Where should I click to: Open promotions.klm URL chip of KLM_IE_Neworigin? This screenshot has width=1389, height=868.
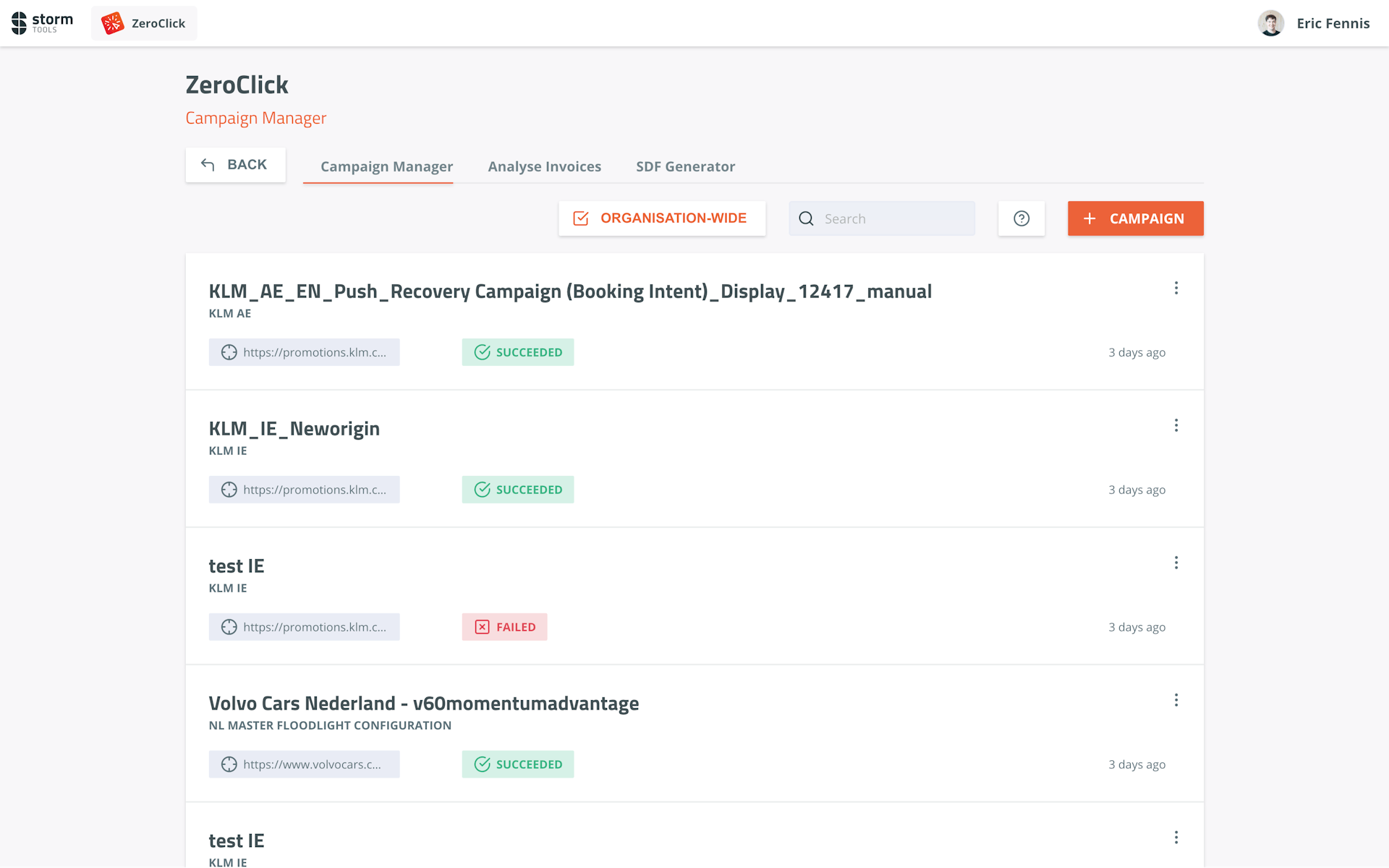tap(304, 490)
